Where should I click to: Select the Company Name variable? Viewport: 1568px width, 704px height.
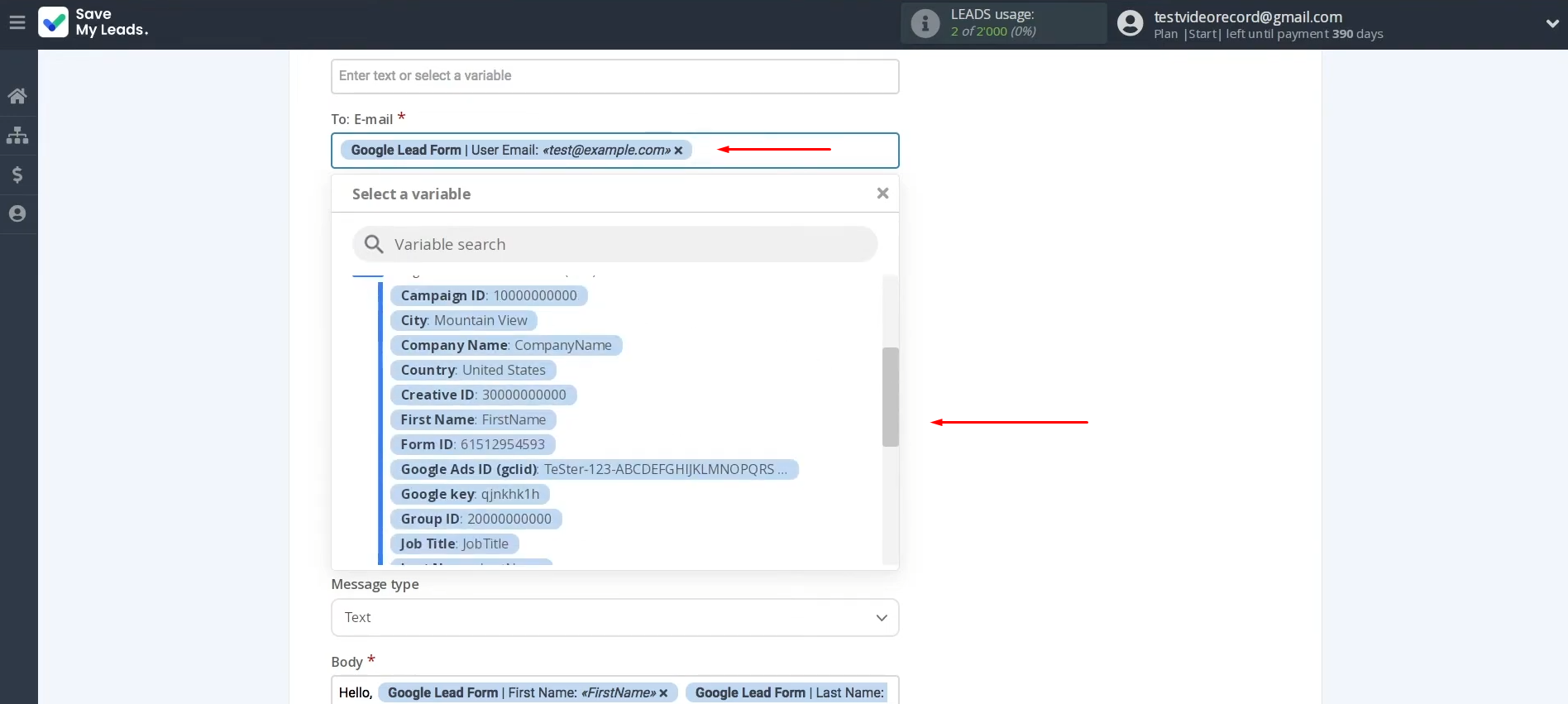(506, 345)
